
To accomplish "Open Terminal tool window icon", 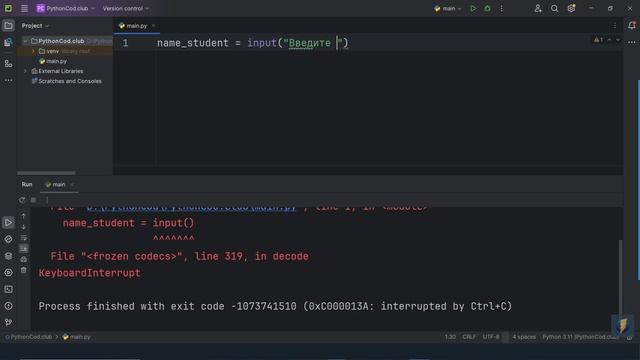I will click(8, 289).
